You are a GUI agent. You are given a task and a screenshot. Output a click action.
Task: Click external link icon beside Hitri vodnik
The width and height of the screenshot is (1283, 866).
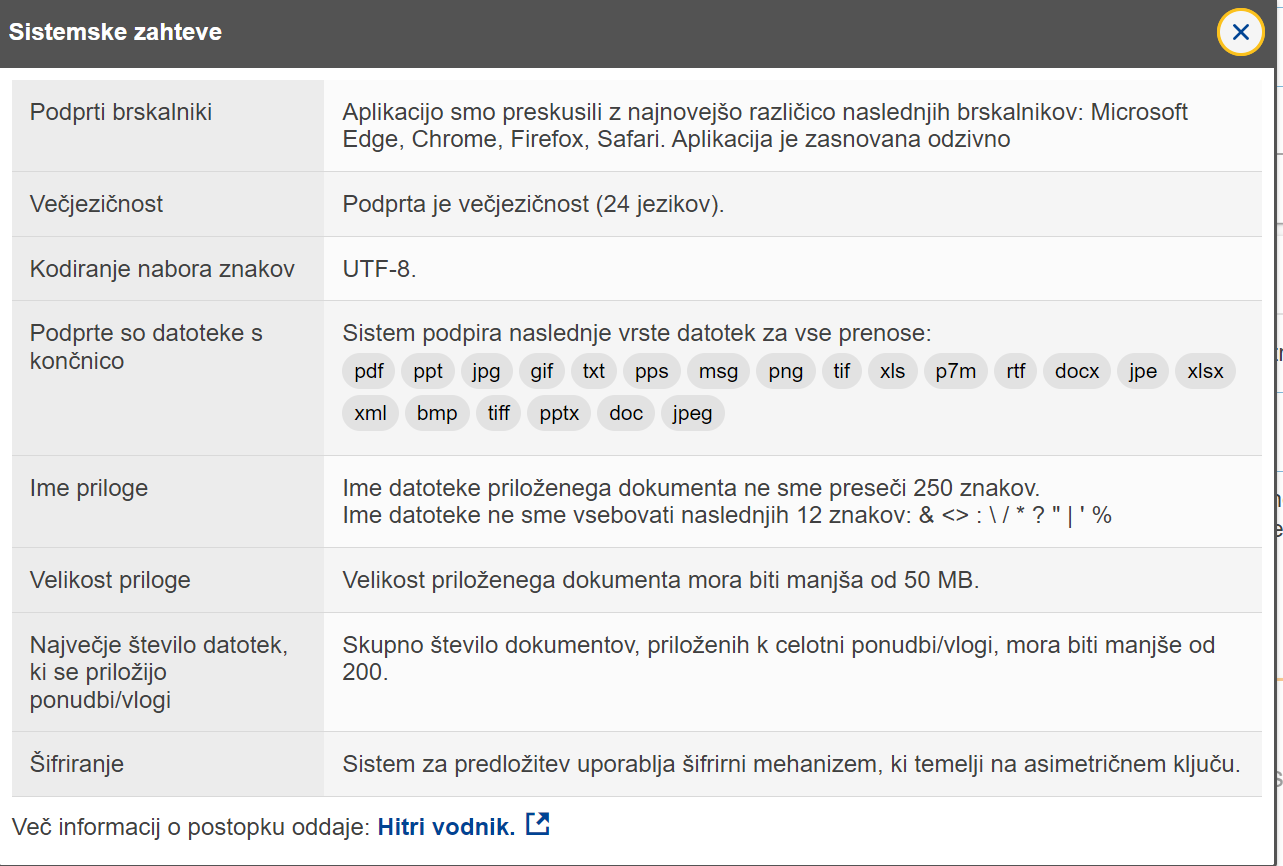click(x=538, y=825)
